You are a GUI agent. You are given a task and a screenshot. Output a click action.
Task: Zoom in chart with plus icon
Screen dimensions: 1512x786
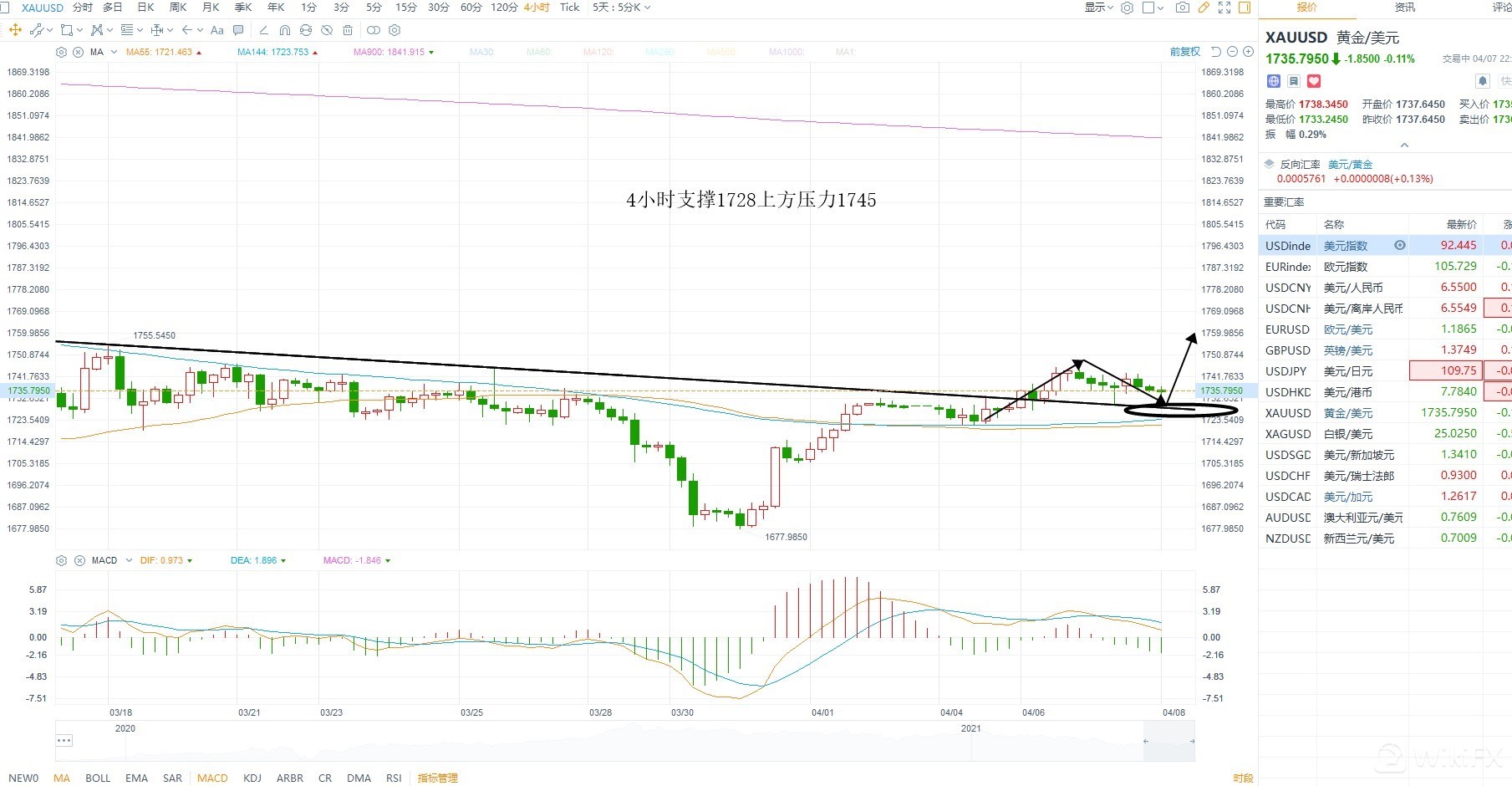pyautogui.click(x=1248, y=52)
